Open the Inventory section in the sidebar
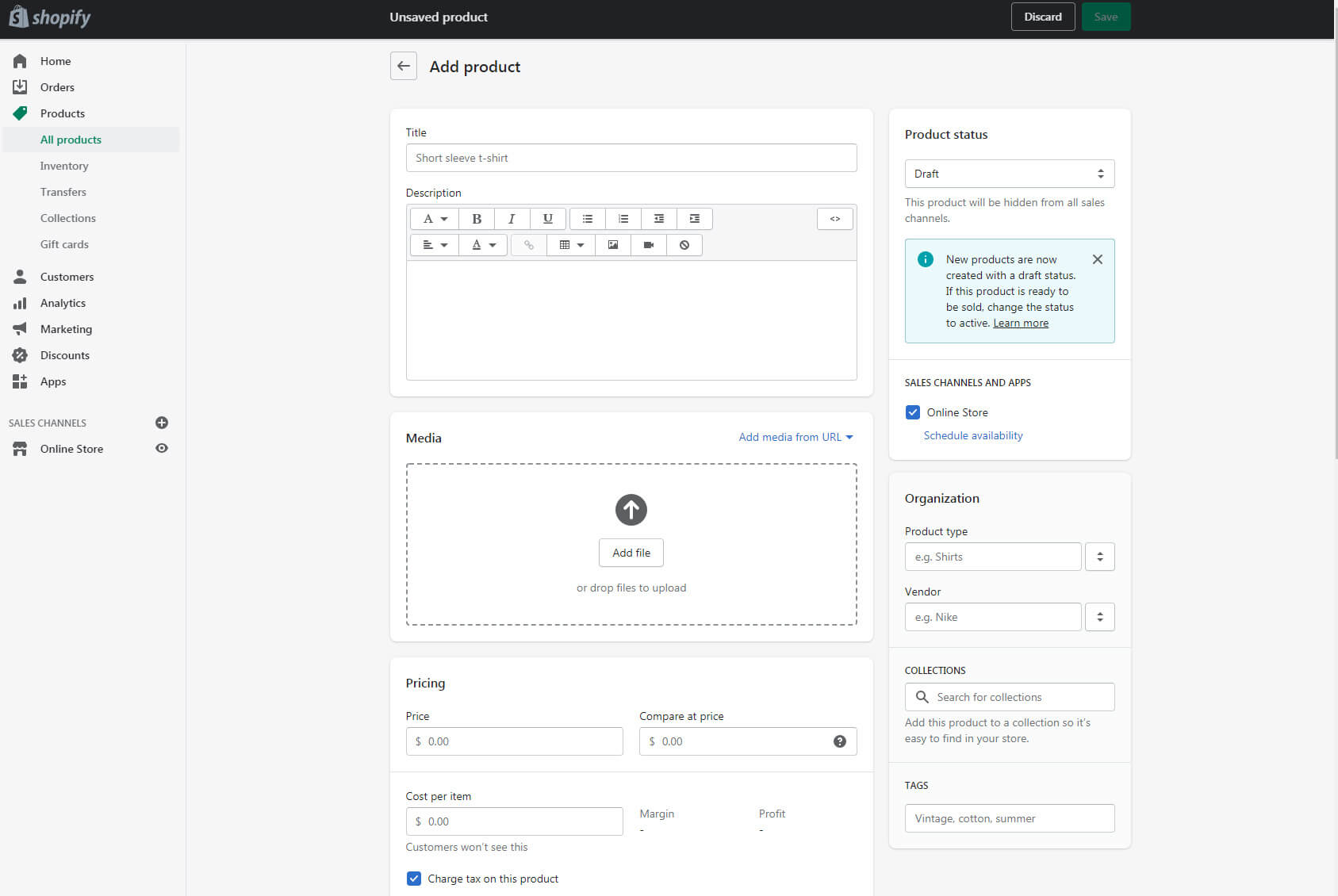Screen dimensions: 1338x896 64,166
